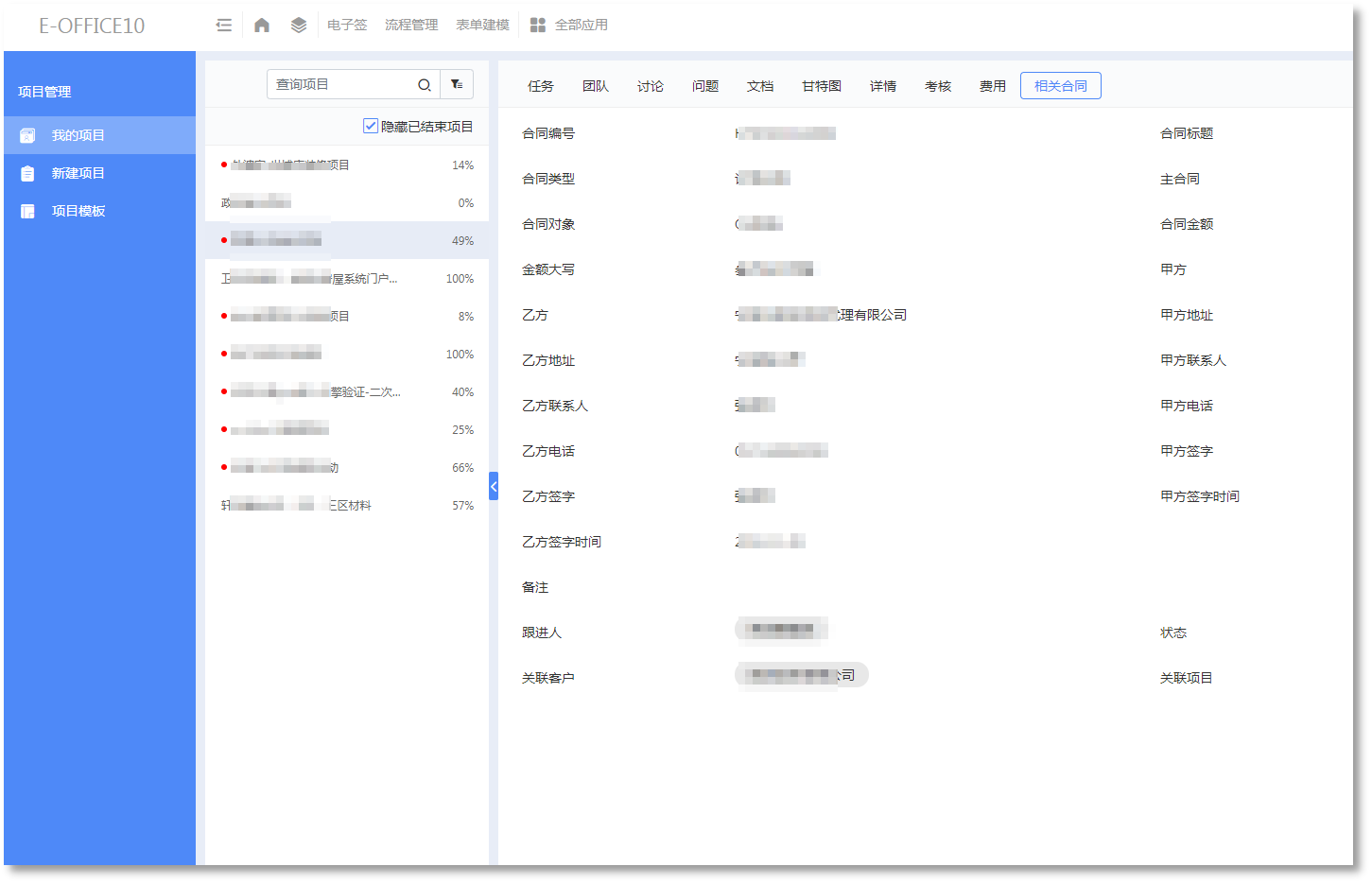Select project row at 57%
1372x884 pixels.
[x=347, y=505]
